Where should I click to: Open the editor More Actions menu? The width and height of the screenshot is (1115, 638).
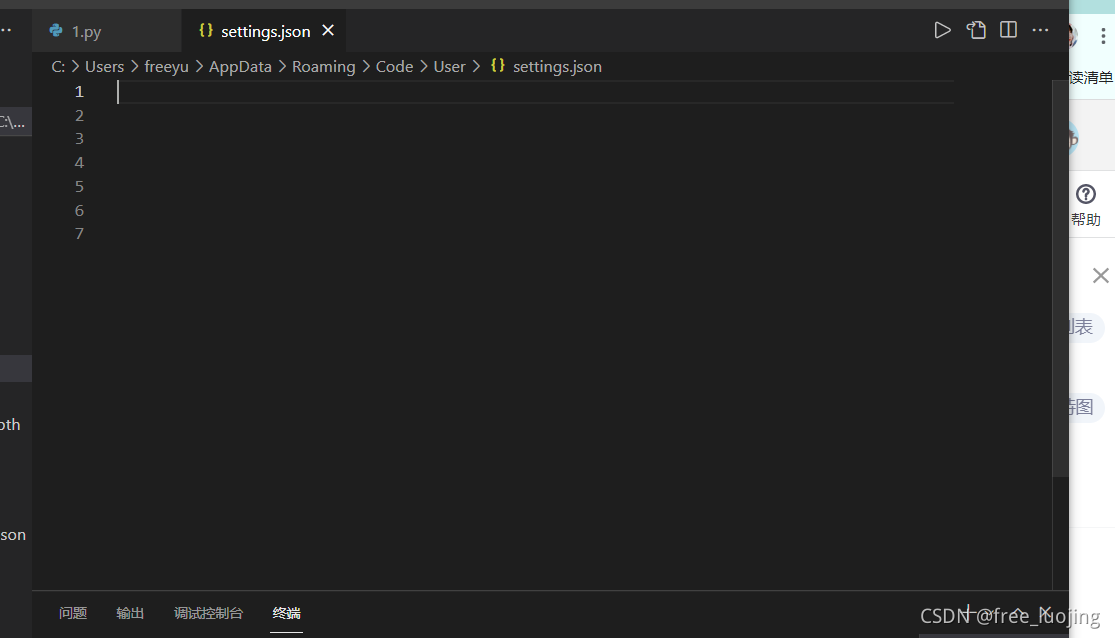click(x=1040, y=30)
